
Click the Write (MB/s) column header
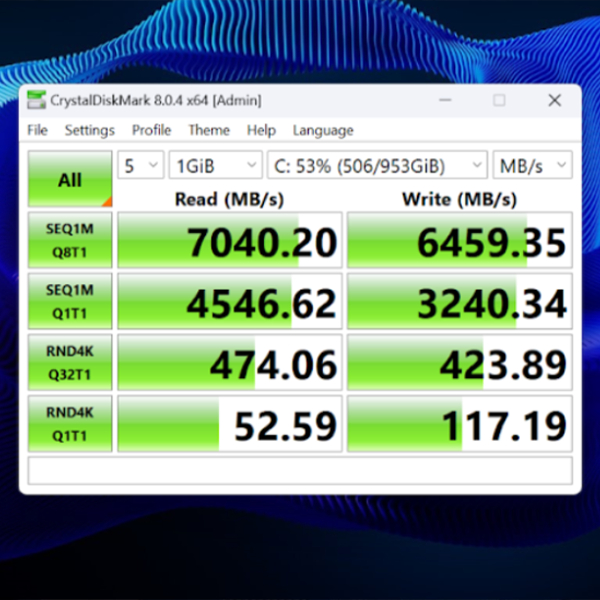(x=459, y=199)
